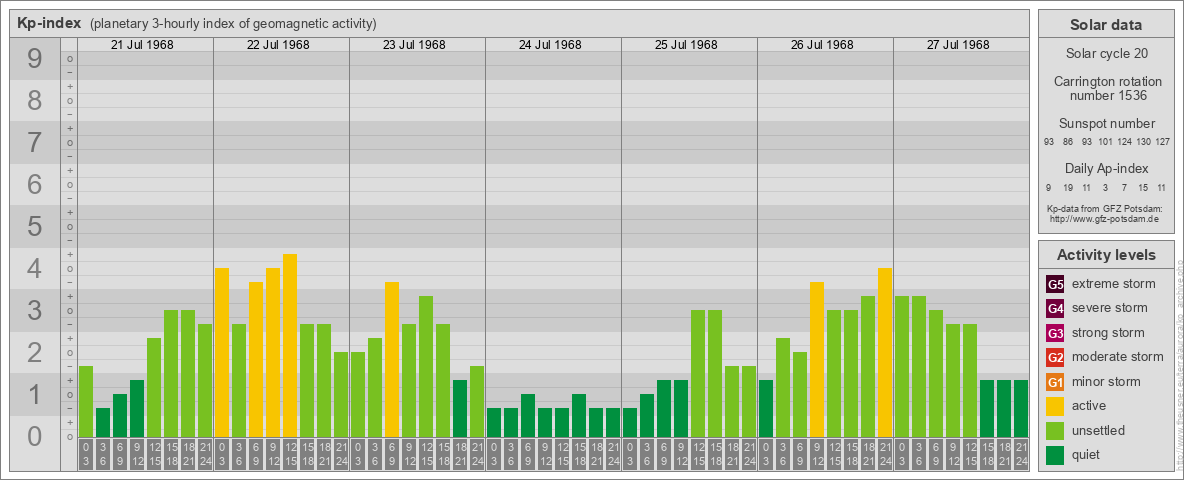Viewport: 1184px width, 480px height.
Task: Click the Kp-data from GFZ Potsdam text
Action: [x=1105, y=209]
